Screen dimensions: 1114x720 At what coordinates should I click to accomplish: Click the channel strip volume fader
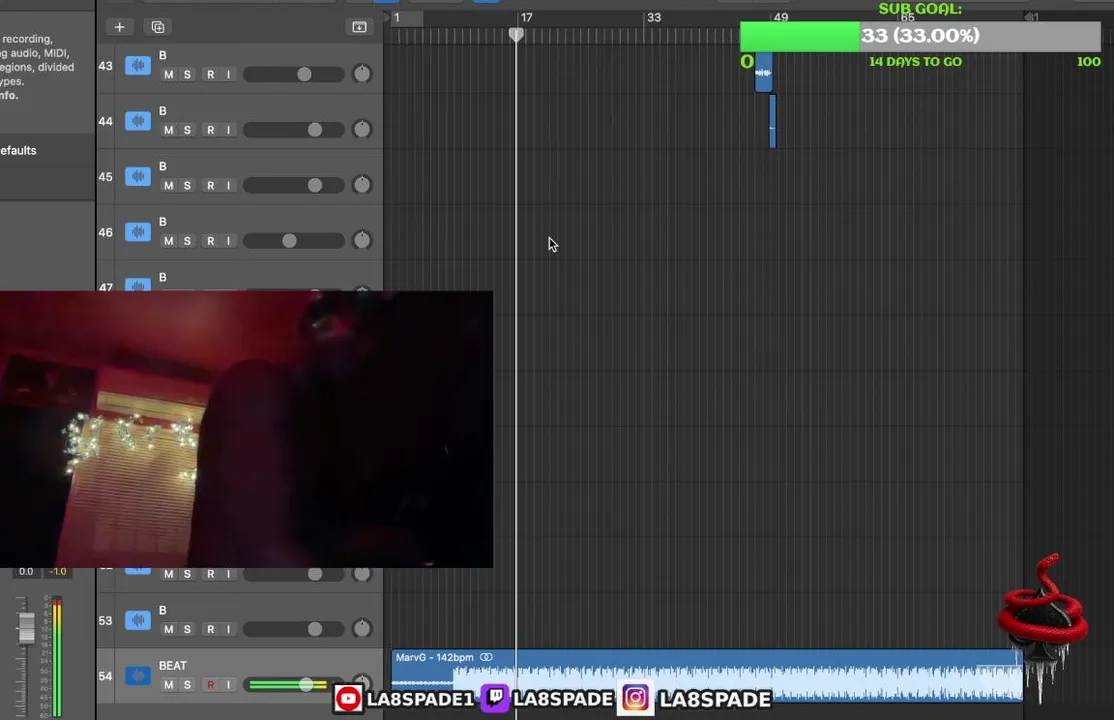(26, 627)
